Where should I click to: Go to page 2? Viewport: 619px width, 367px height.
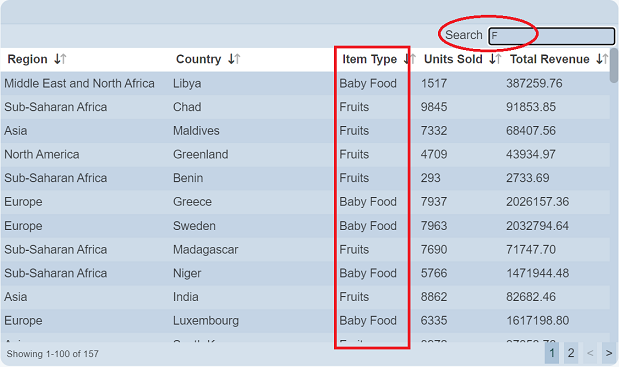(x=571, y=353)
